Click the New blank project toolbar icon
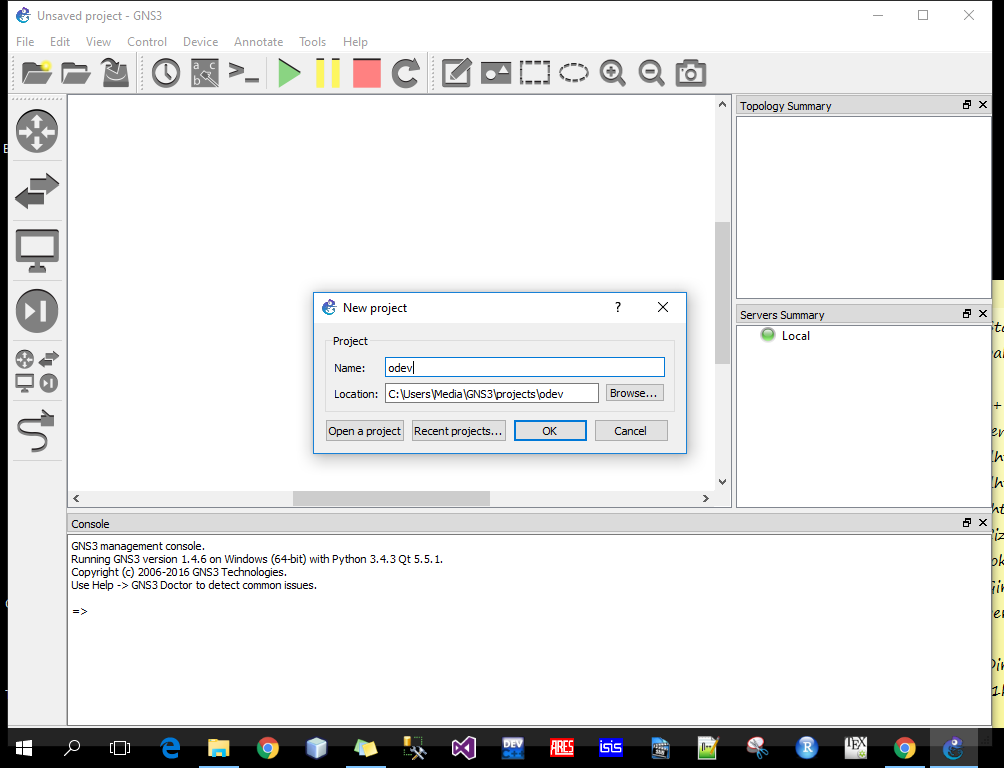The width and height of the screenshot is (1004, 768). click(36, 72)
